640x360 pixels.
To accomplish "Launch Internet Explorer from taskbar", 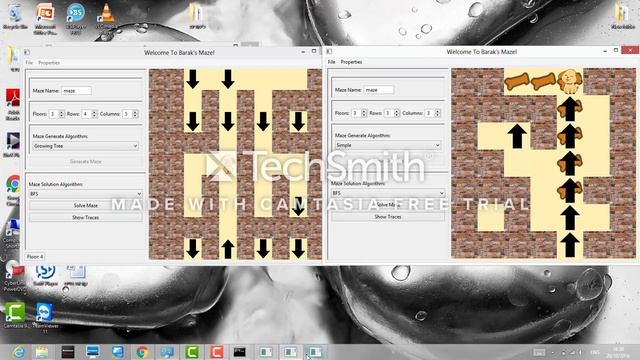I will pyautogui.click(x=18, y=352).
